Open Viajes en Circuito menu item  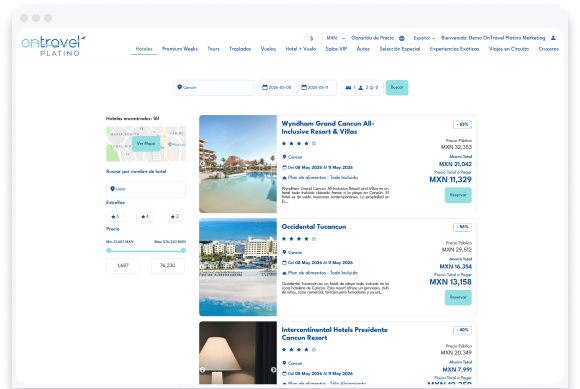tap(509, 49)
